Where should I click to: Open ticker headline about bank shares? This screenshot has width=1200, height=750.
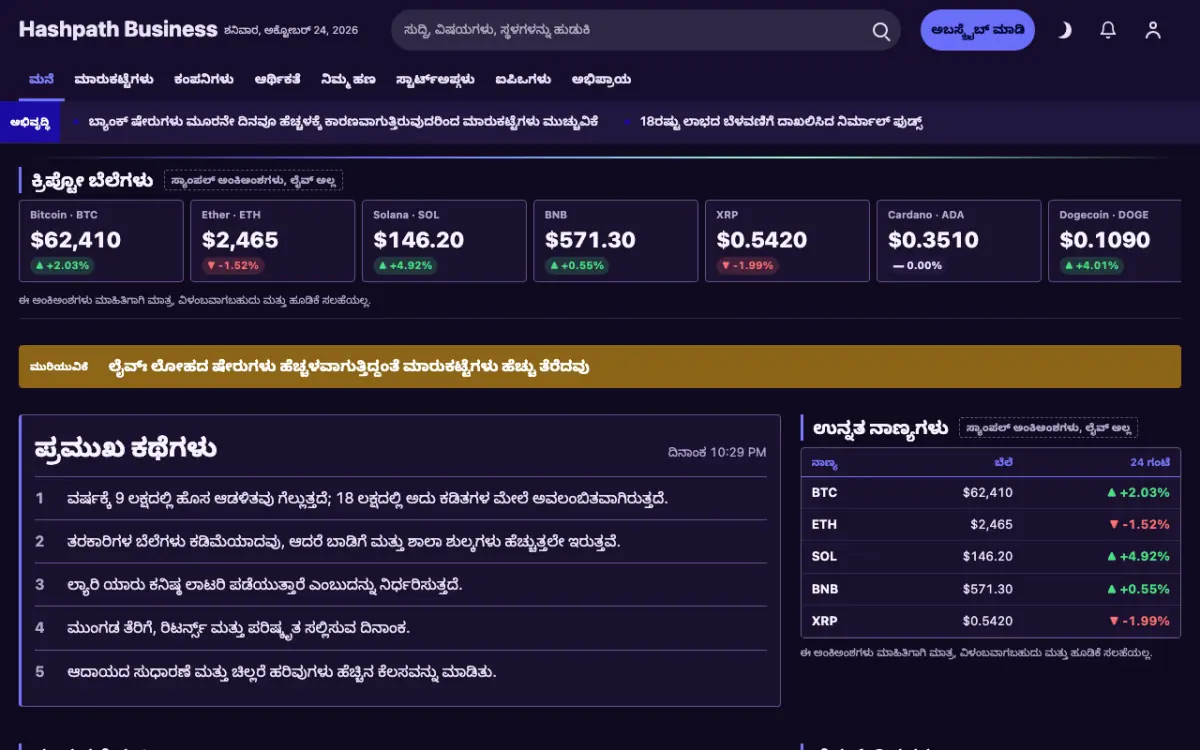343,122
